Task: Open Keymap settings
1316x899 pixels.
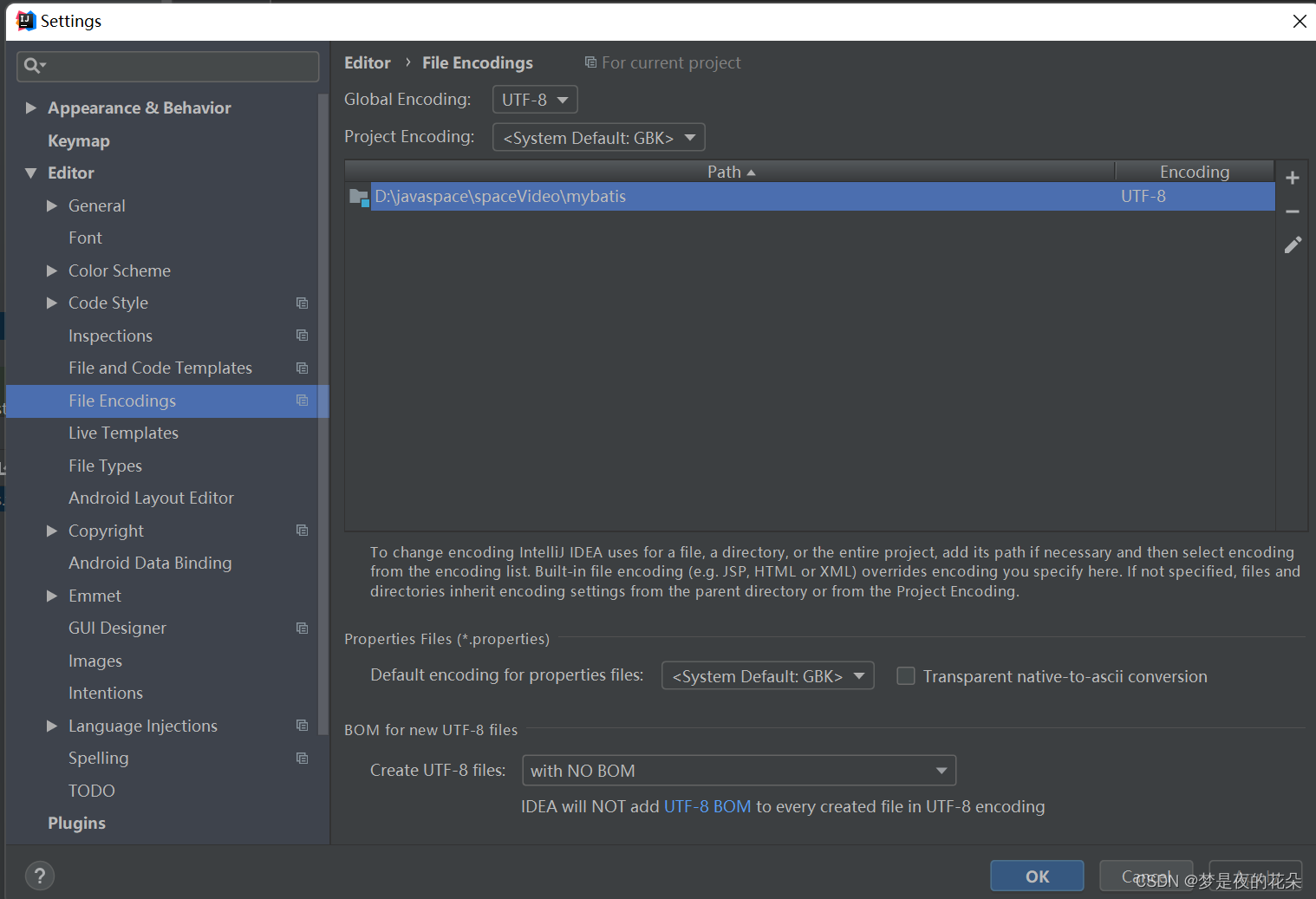Action: click(x=79, y=141)
